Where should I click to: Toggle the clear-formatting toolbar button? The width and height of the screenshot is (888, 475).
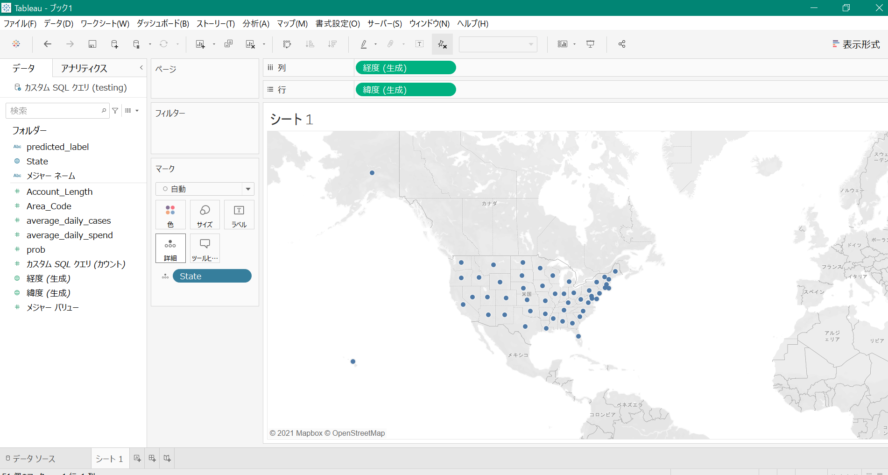[x=442, y=44]
